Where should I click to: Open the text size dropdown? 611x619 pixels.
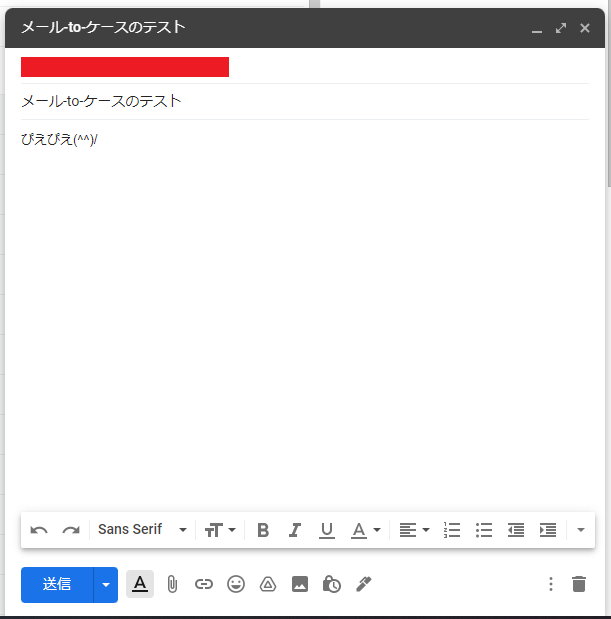220,530
